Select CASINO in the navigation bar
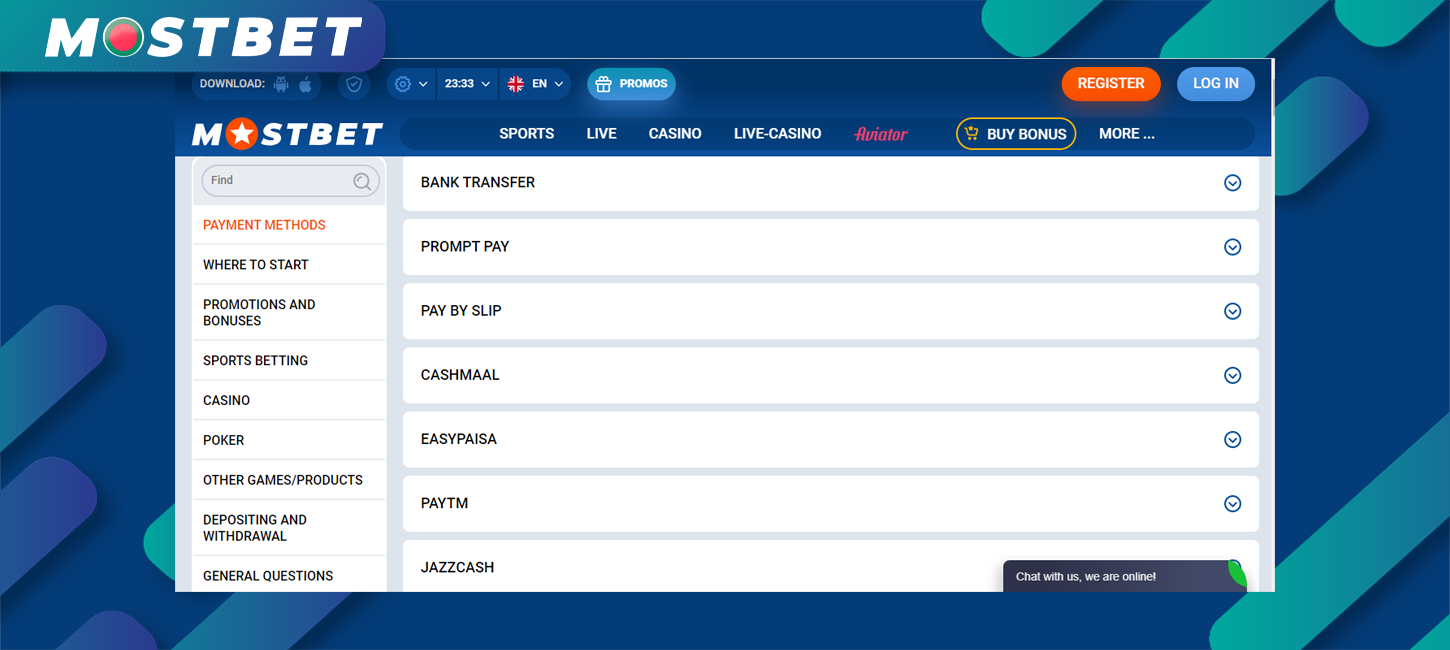 (674, 133)
